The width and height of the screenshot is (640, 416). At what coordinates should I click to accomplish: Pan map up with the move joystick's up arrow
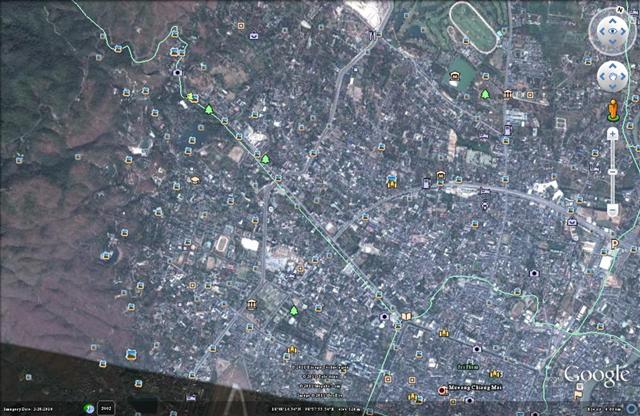pyautogui.click(x=612, y=65)
